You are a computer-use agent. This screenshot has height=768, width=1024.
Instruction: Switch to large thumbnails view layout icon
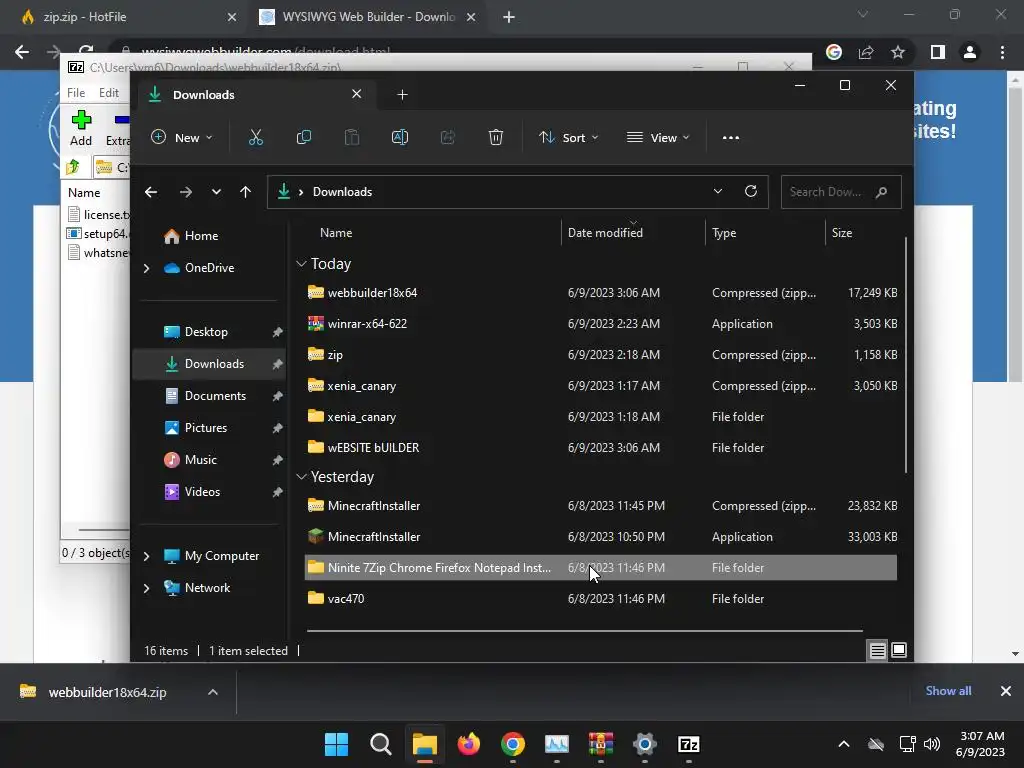click(x=899, y=650)
